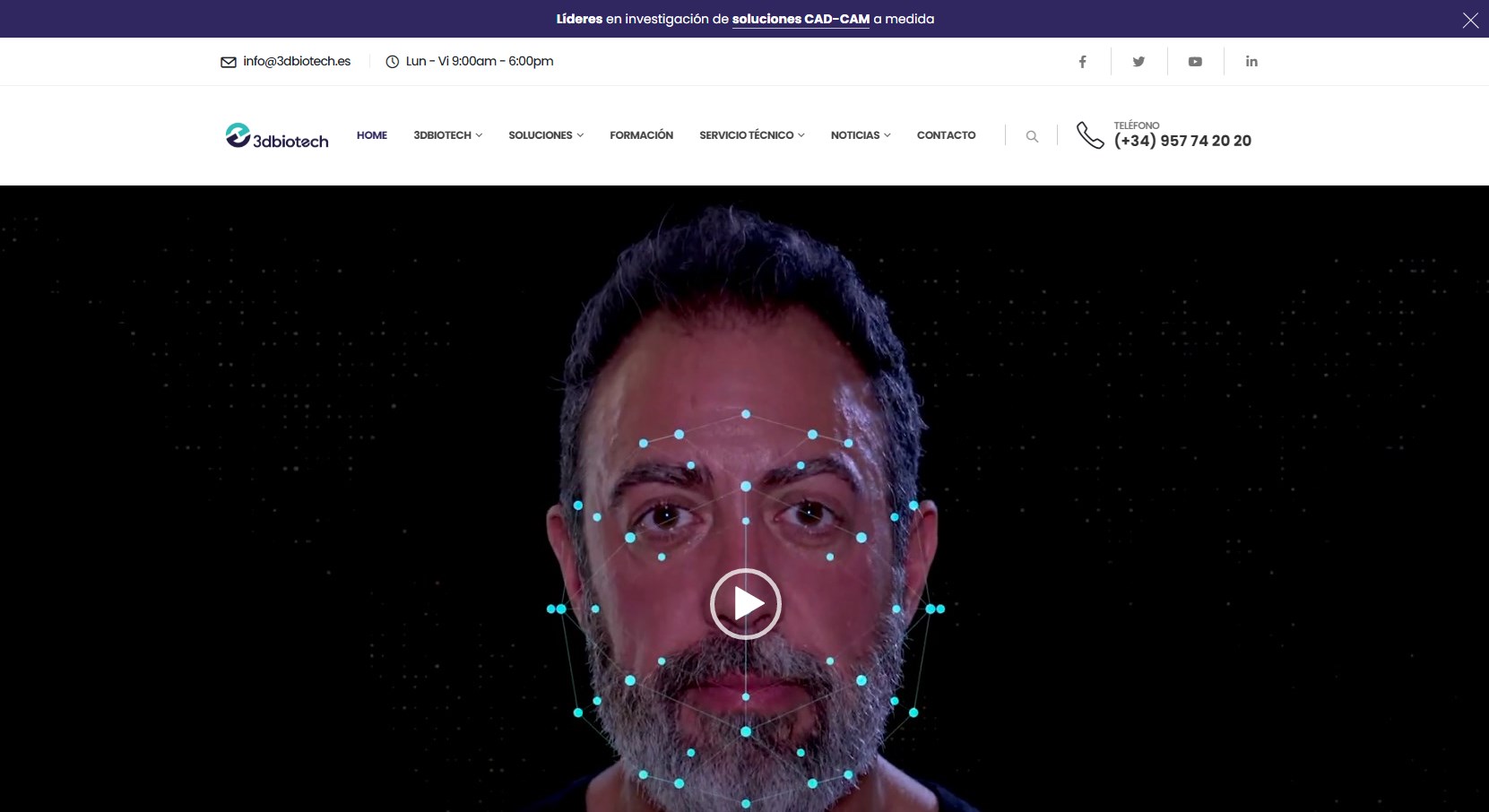Expand the NOTICIAS dropdown menu
The width and height of the screenshot is (1489, 812).
point(860,135)
